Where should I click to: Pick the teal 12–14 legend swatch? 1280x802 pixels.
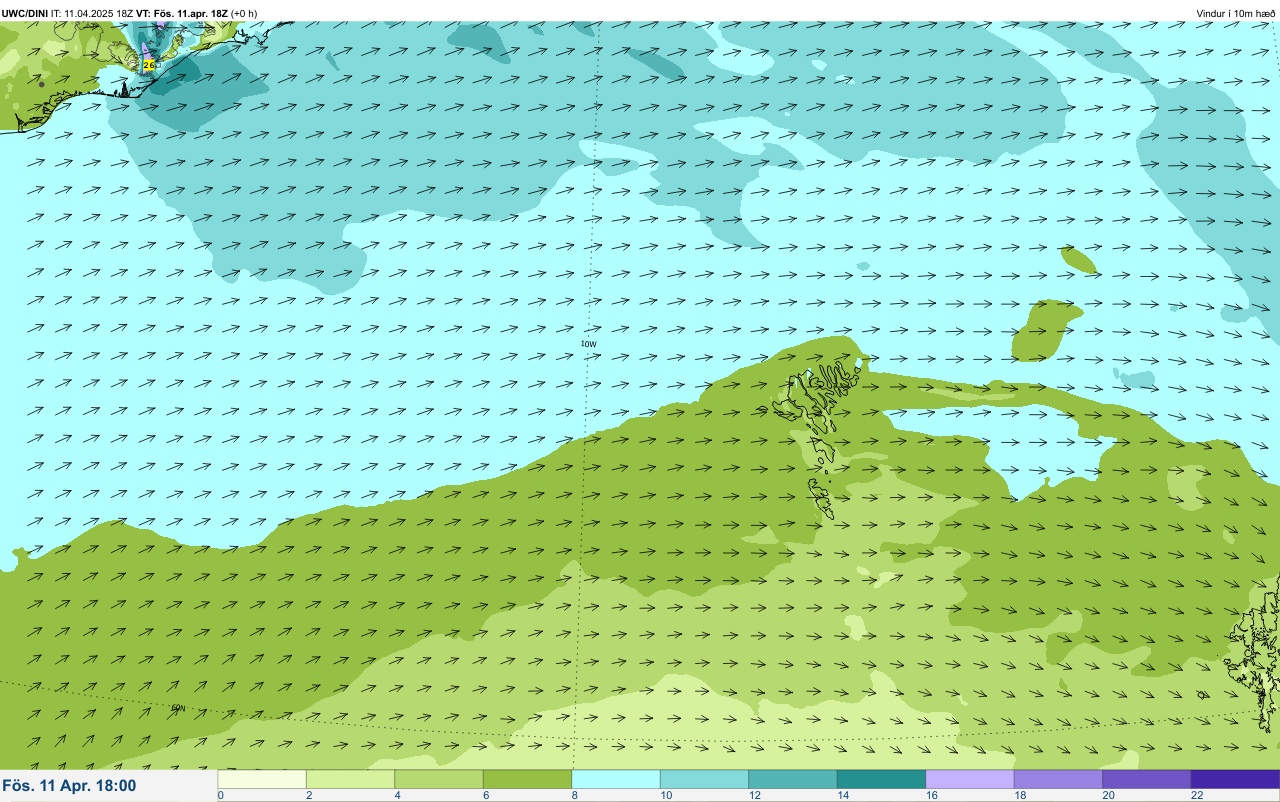(x=793, y=779)
